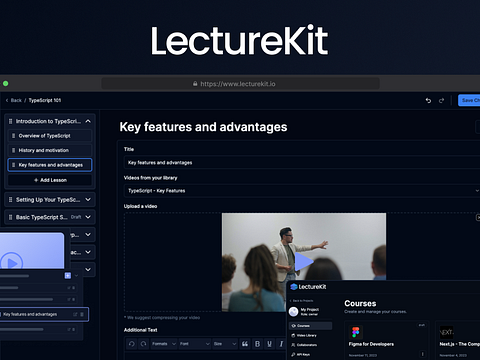Click the LectureKit logo in Courses panel
The width and height of the screenshot is (480, 360).
point(308,287)
